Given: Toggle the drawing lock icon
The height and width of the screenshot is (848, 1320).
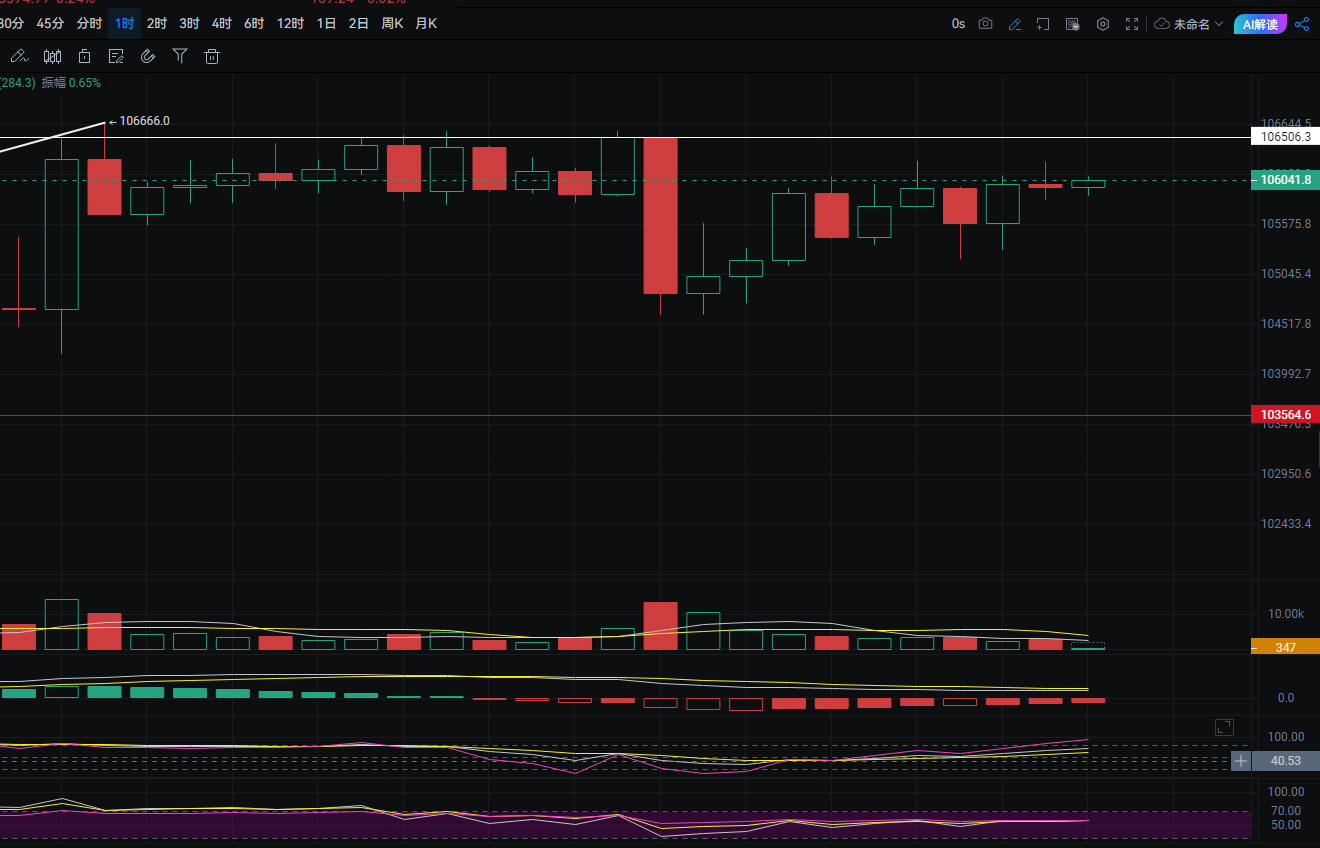Looking at the screenshot, I should (84, 57).
